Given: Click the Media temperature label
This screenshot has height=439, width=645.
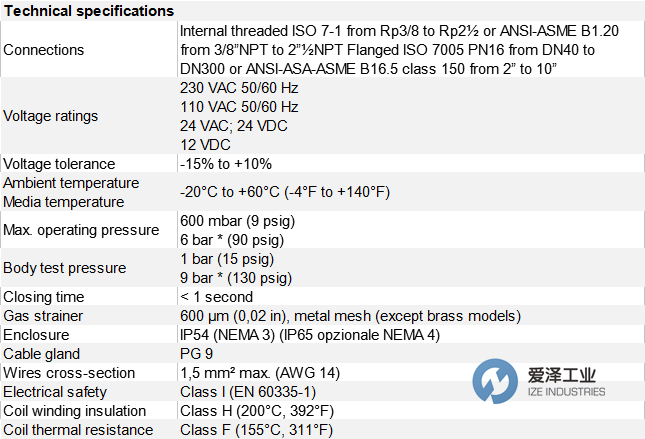Looking at the screenshot, I should 64,201.
